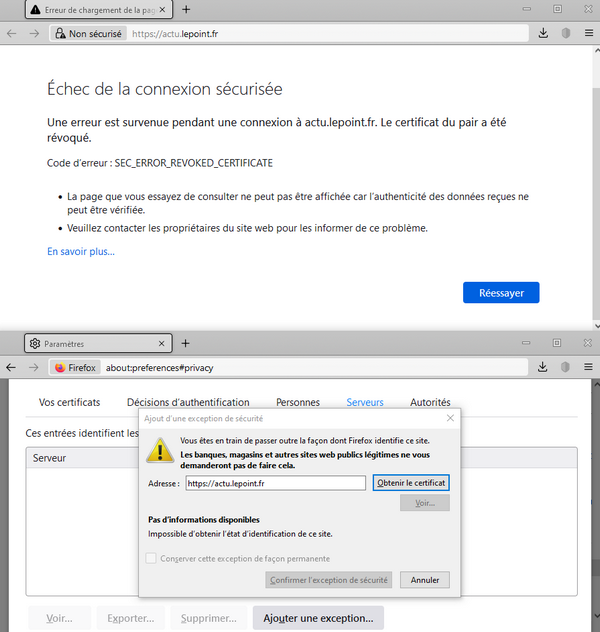Click the error page vertical scrollbar
Screen dimensions: 600x632
coord(596,202)
